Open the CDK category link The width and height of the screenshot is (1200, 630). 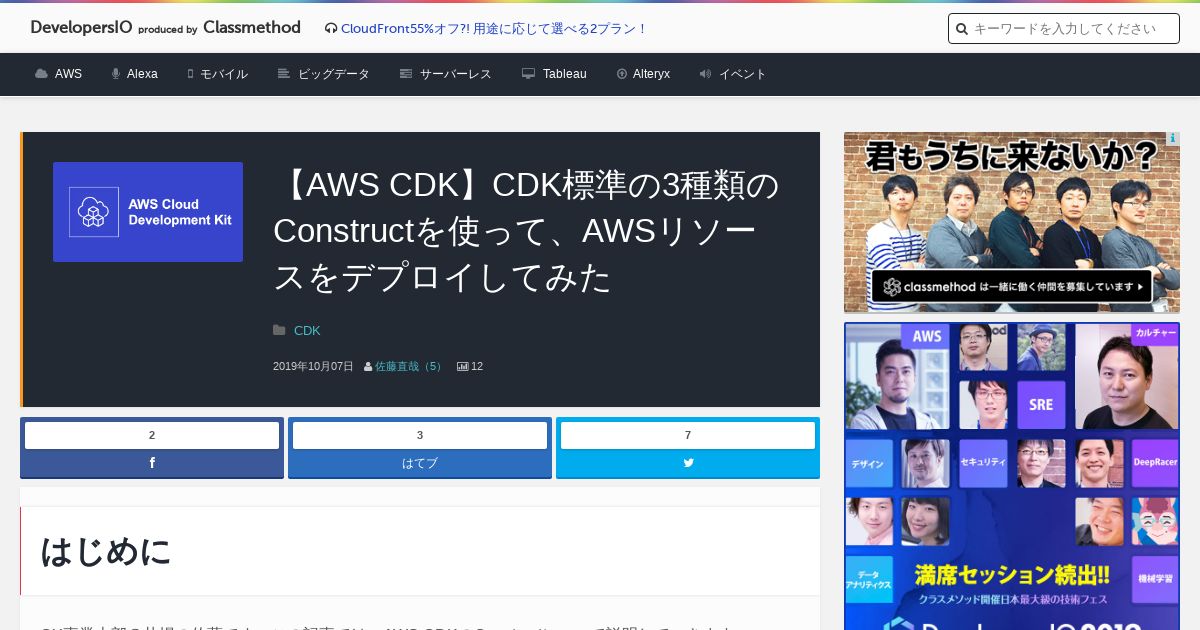[x=307, y=330]
